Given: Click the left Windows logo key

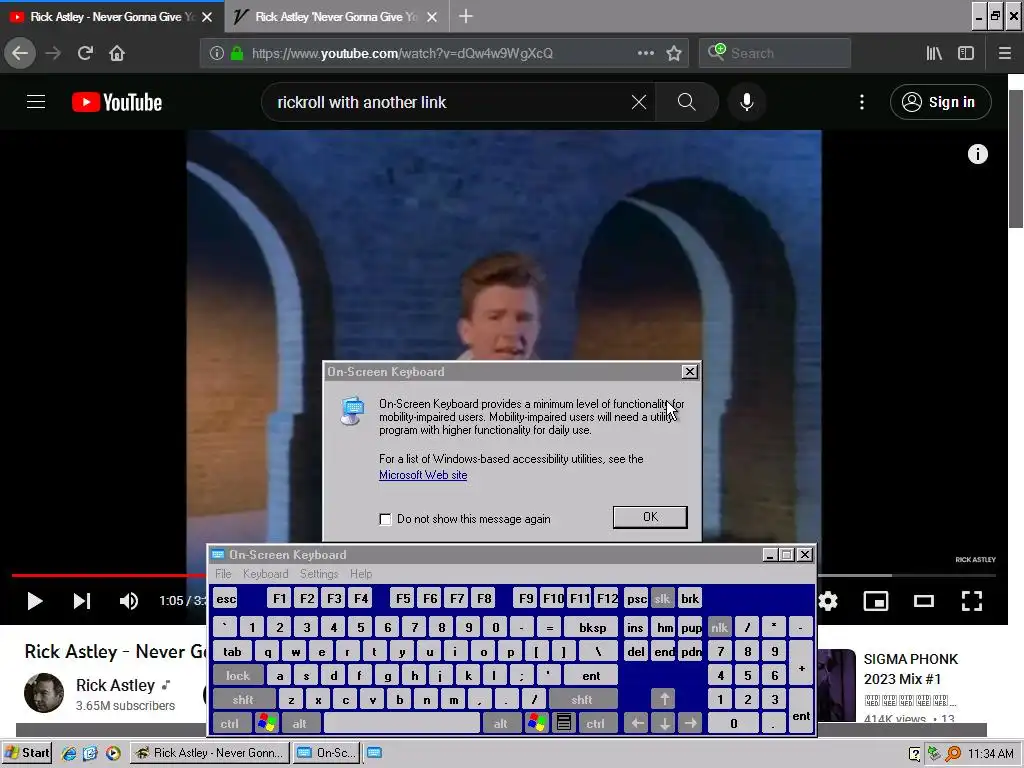Looking at the screenshot, I should point(266,724).
